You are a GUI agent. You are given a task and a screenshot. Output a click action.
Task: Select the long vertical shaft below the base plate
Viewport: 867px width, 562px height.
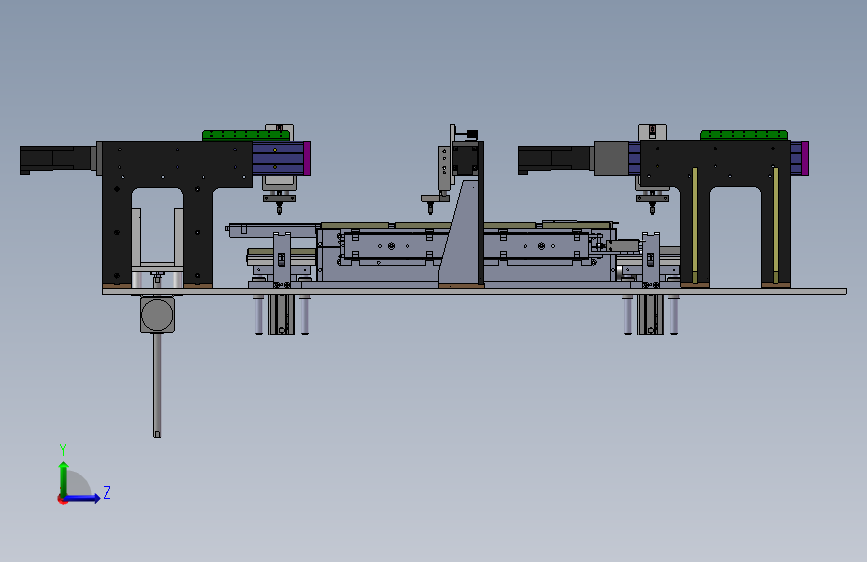tap(157, 385)
